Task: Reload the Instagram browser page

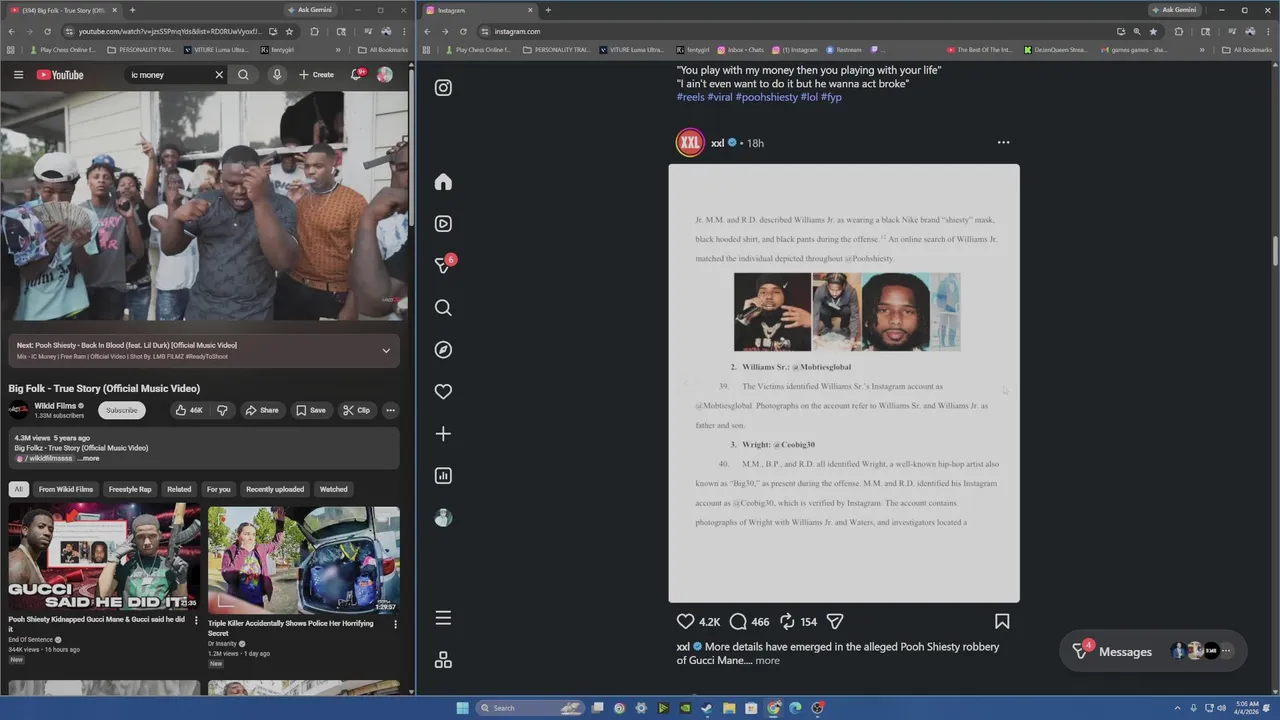Action: pos(463,31)
